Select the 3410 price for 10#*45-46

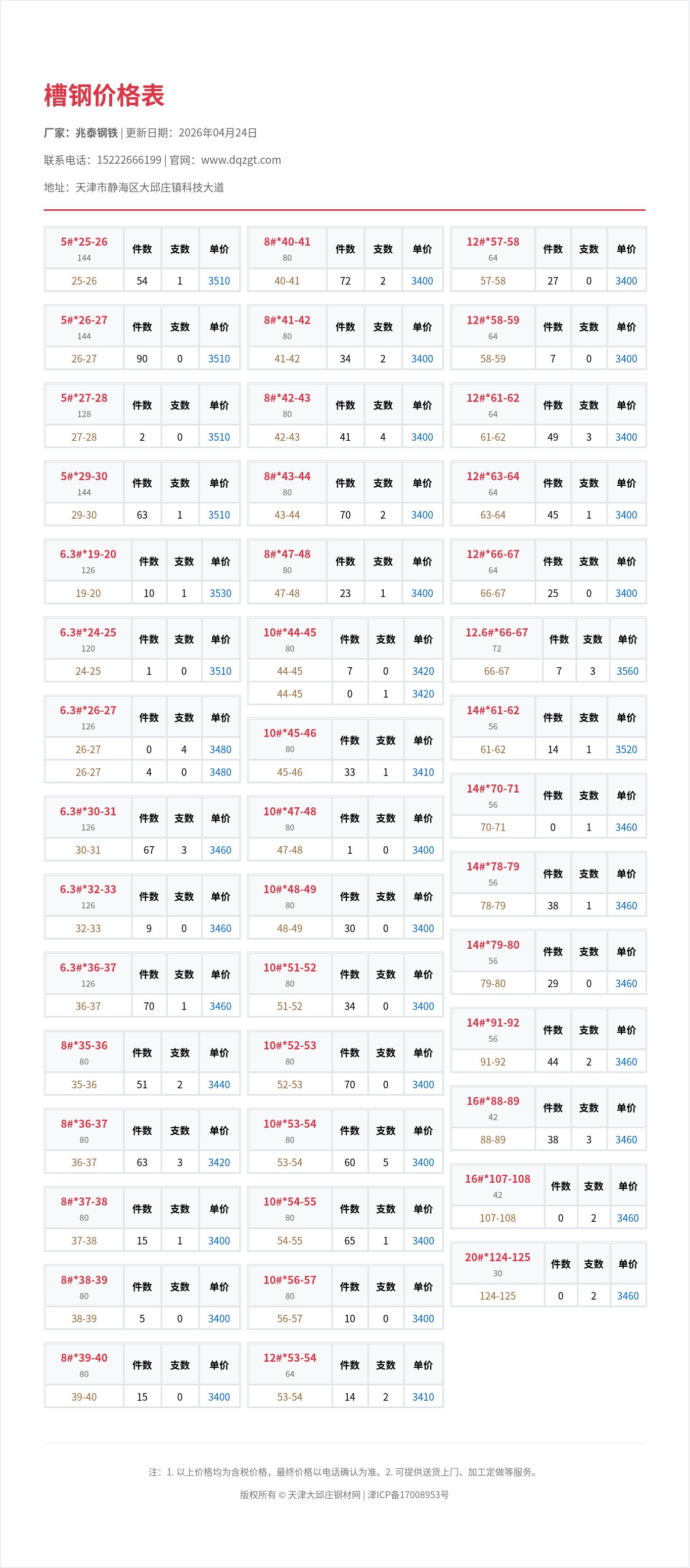click(423, 772)
